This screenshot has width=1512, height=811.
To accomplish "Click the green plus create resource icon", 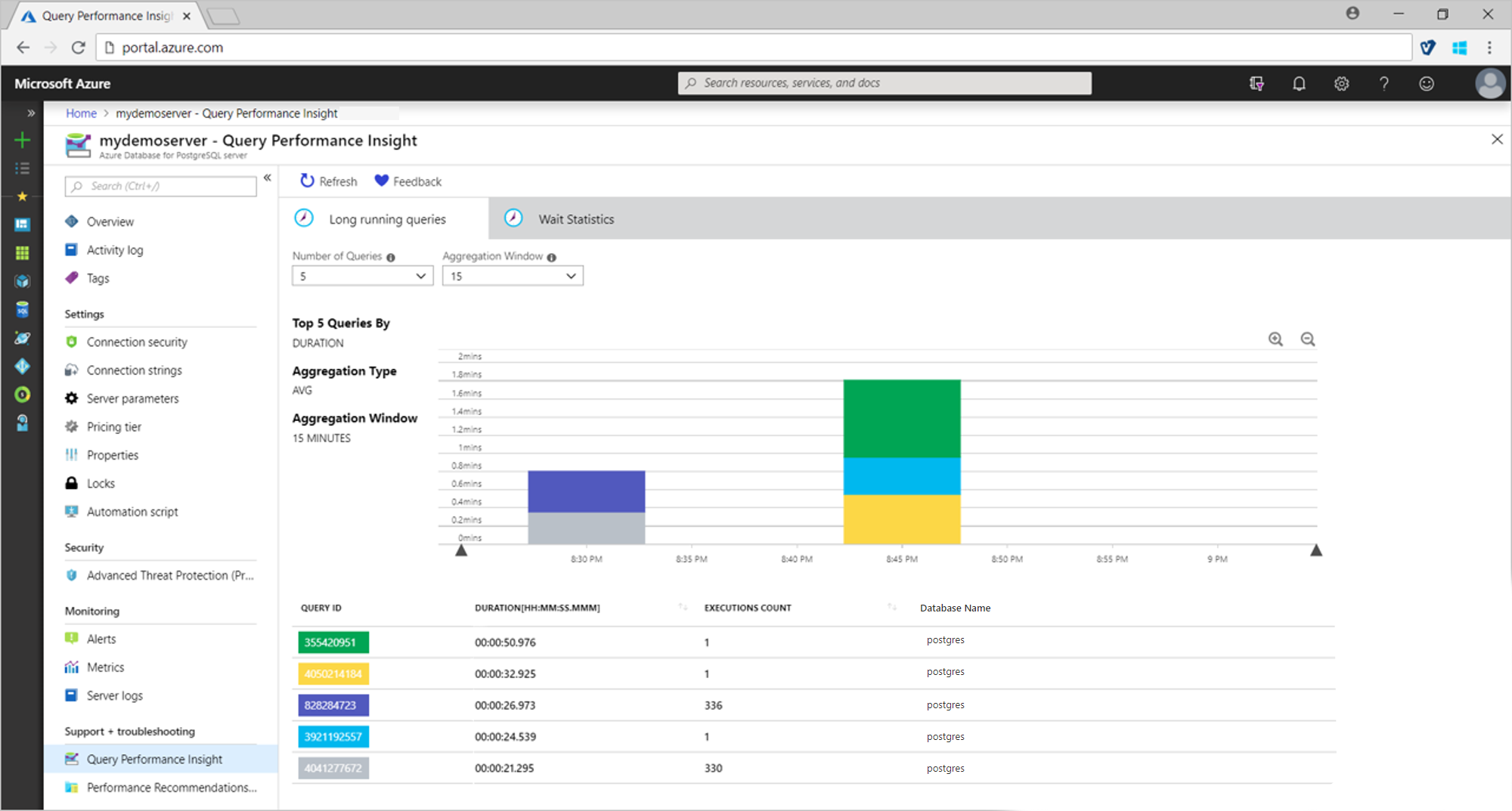I will 23,140.
